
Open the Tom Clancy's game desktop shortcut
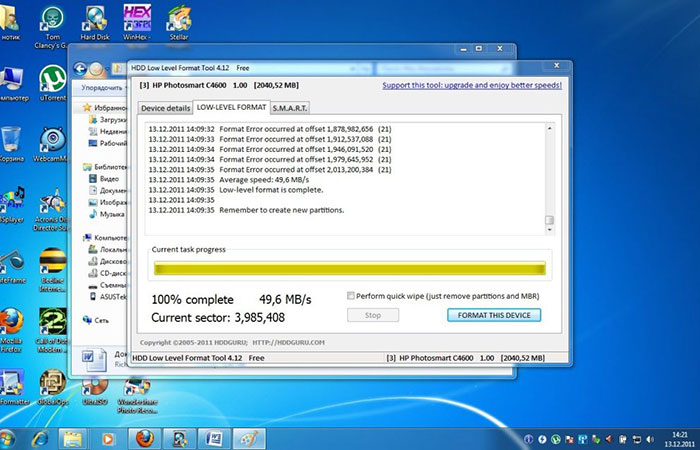[53, 27]
